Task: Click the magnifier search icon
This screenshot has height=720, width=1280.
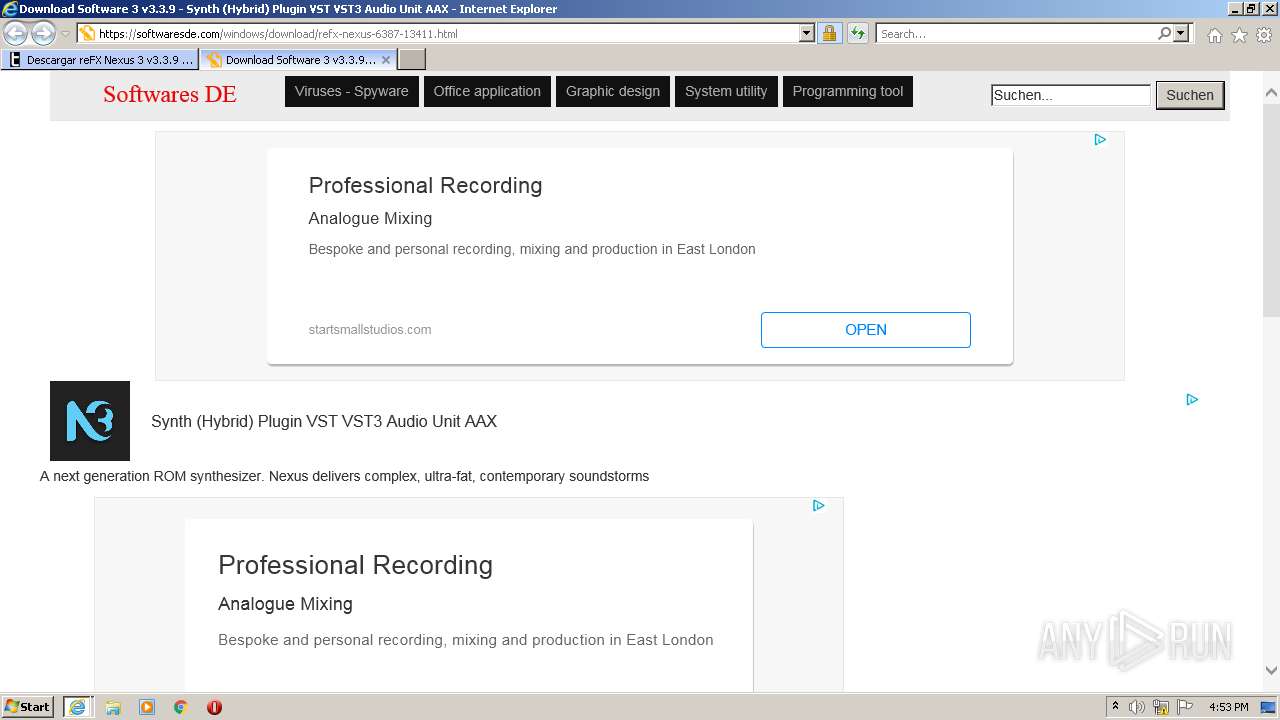Action: tap(1164, 34)
